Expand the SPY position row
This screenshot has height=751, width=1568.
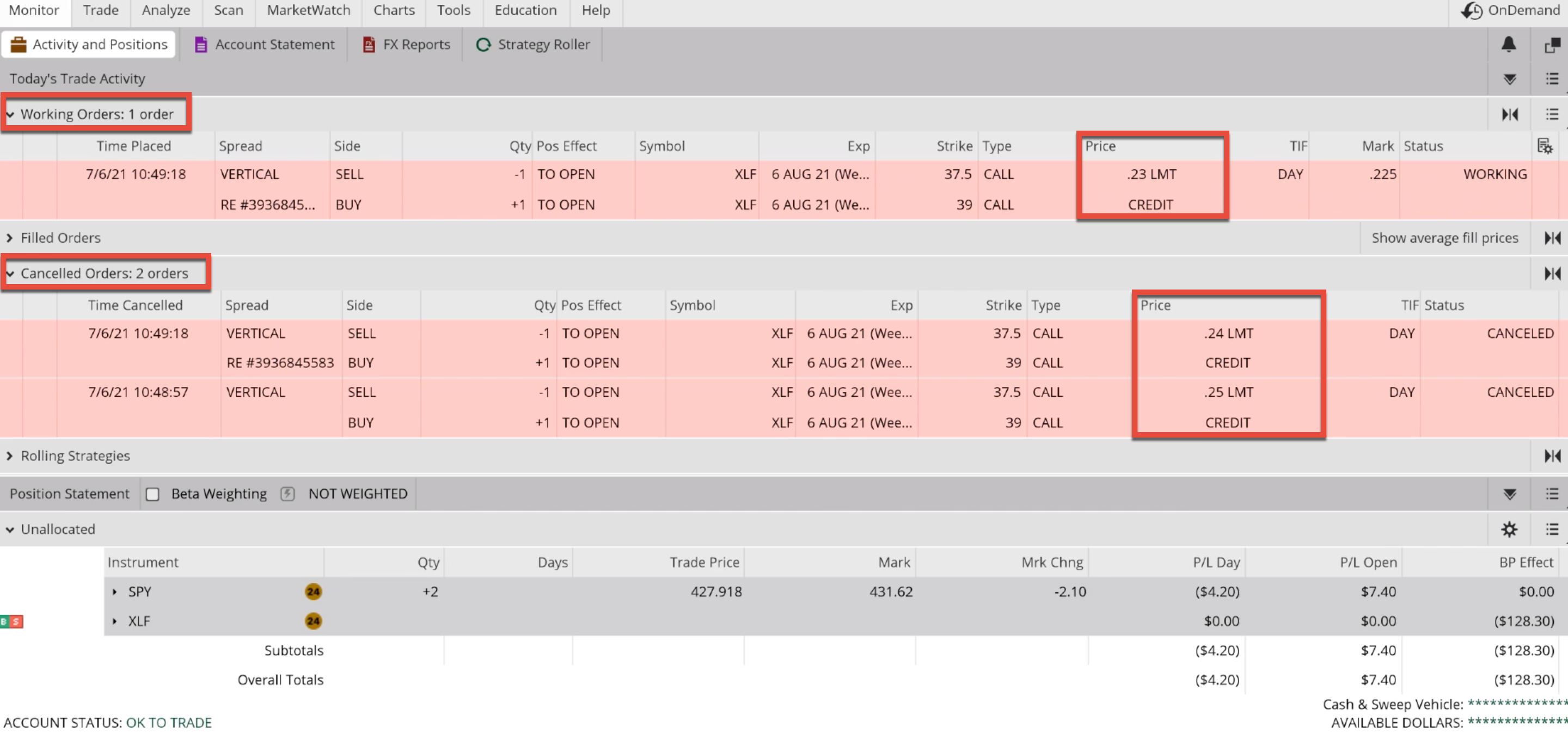tap(114, 592)
